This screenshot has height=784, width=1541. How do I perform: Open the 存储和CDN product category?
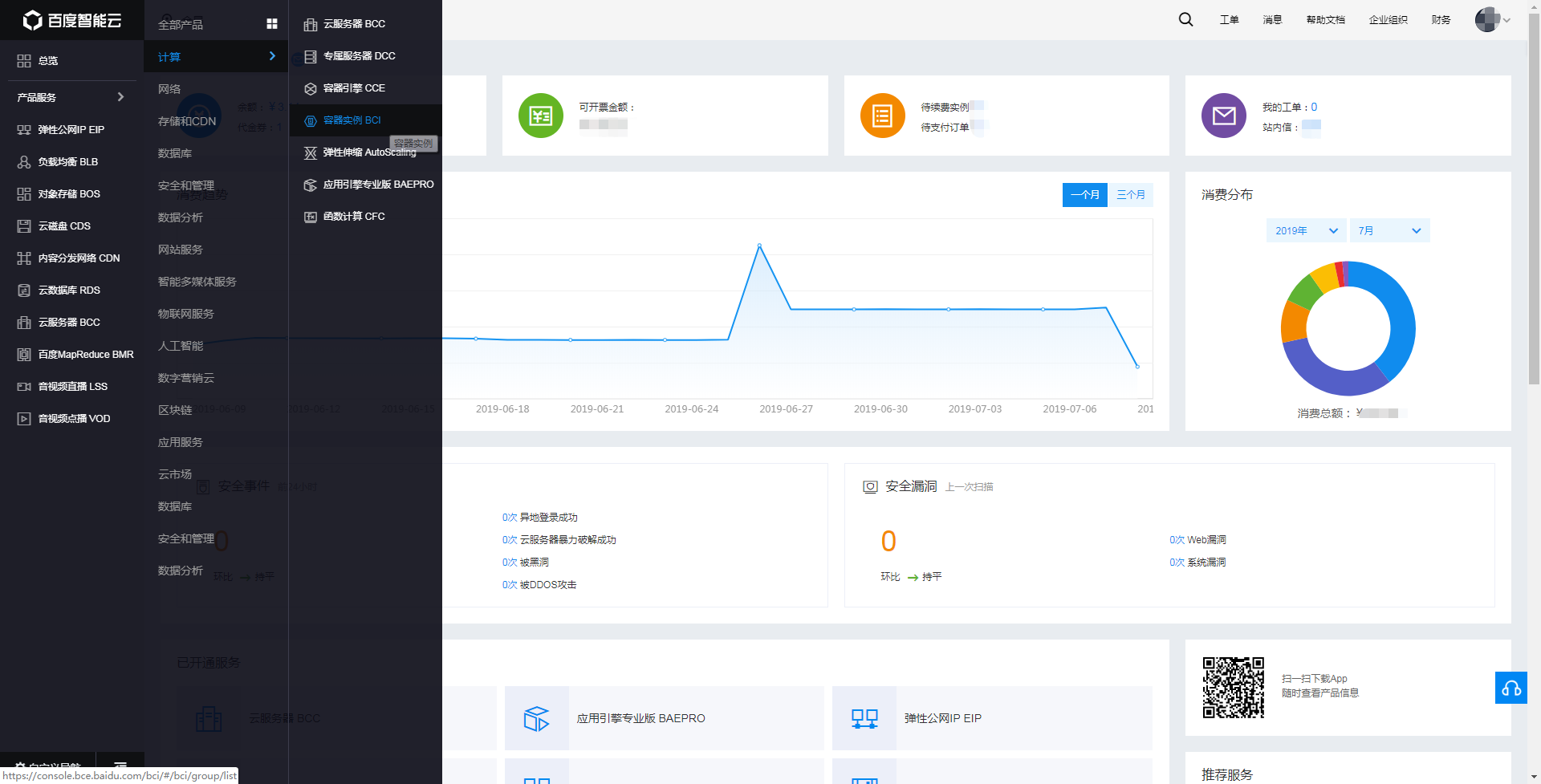point(187,121)
